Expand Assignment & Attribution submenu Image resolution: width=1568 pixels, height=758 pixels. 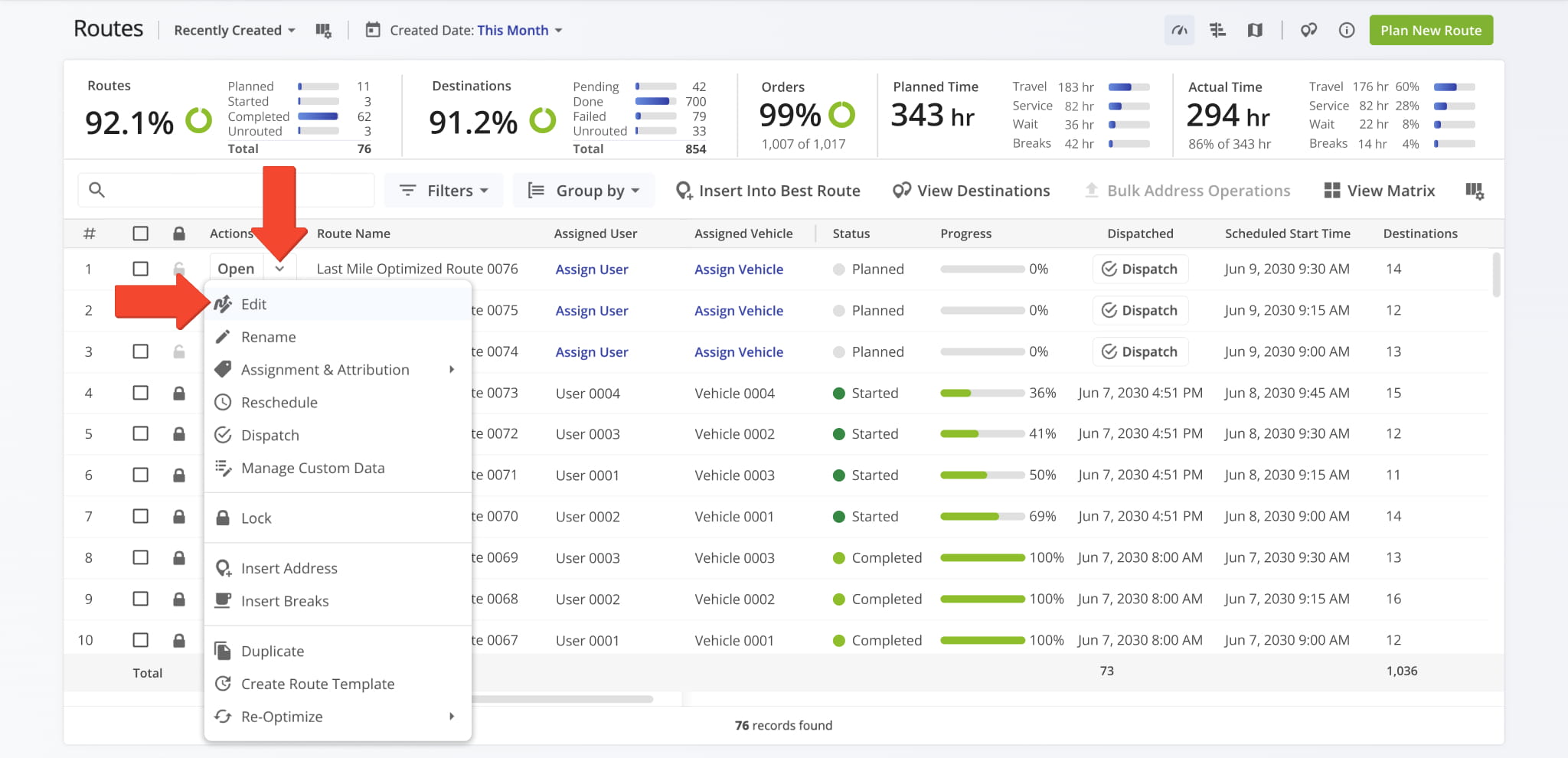pyautogui.click(x=338, y=370)
